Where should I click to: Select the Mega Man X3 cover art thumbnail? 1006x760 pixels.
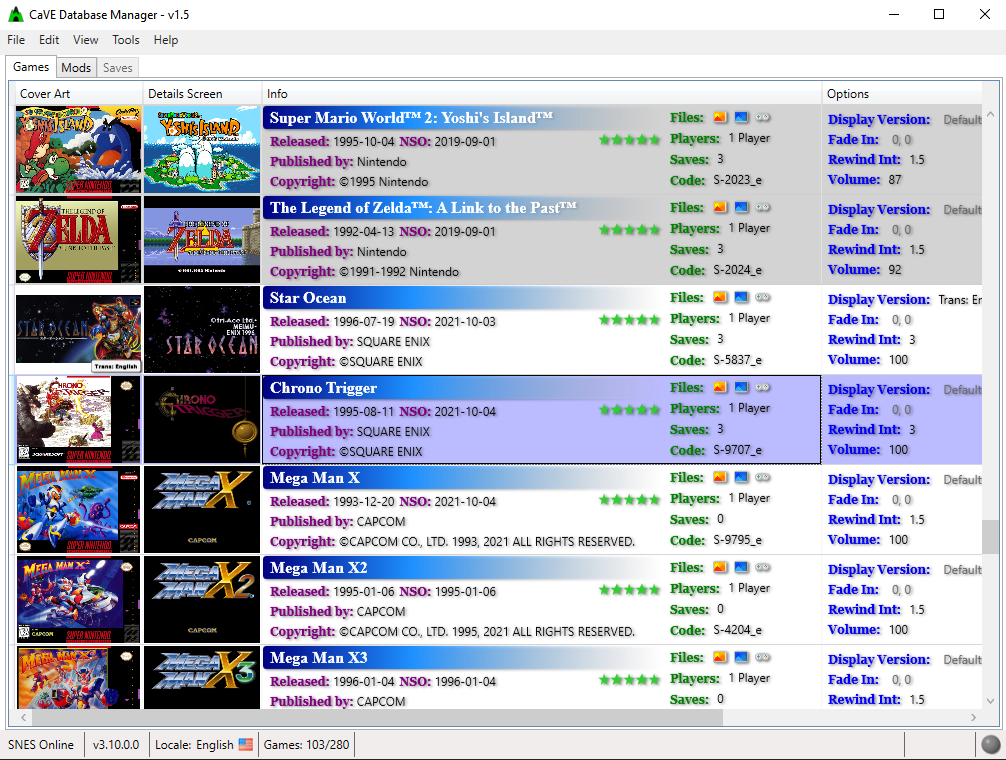point(78,677)
